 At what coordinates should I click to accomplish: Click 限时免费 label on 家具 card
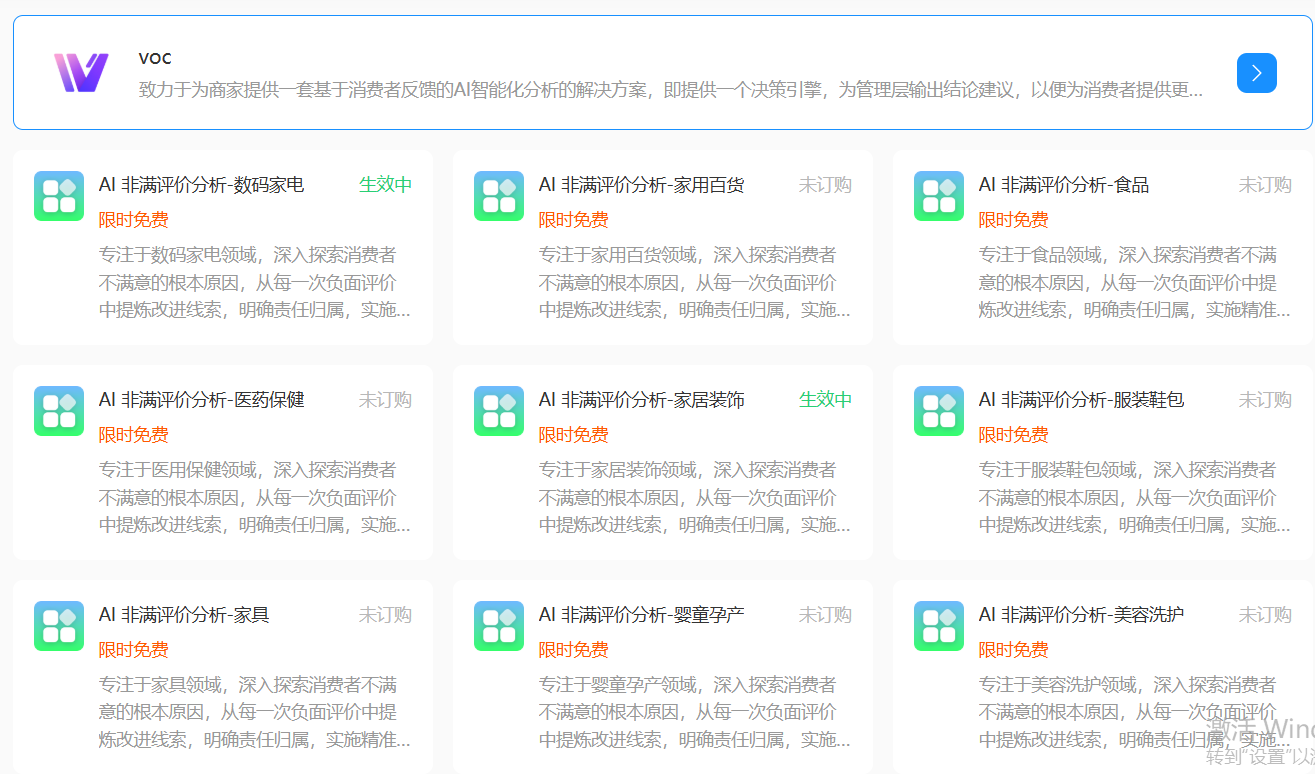(133, 650)
